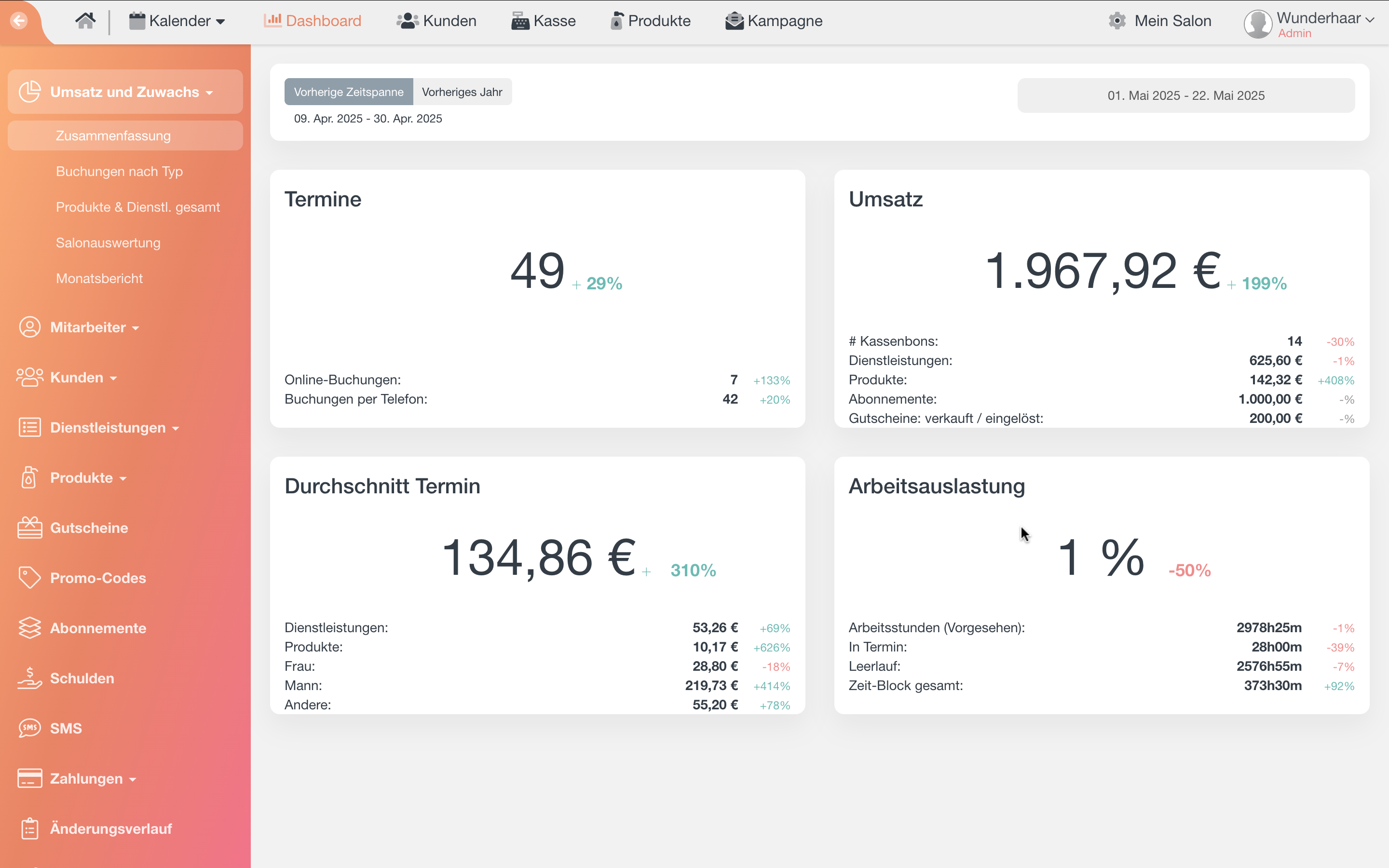Open Gutscheine via gift card icon
The image size is (1389, 868).
[29, 528]
